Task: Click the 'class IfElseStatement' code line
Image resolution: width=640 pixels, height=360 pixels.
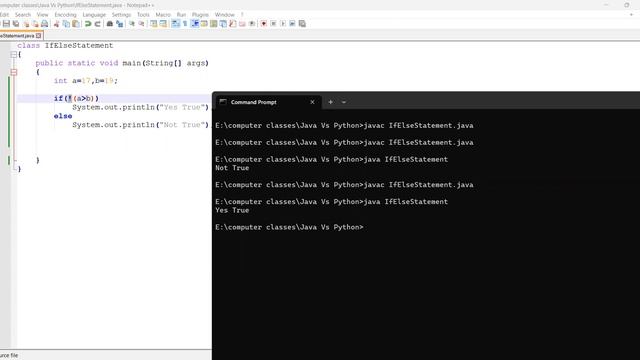Action: tap(65, 45)
